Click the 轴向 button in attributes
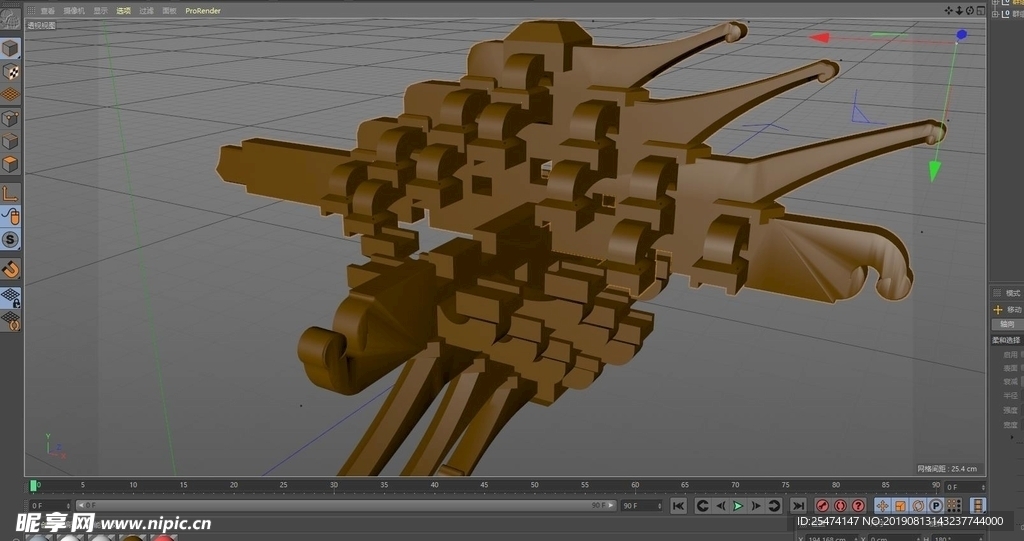The height and width of the screenshot is (541, 1024). point(1006,324)
